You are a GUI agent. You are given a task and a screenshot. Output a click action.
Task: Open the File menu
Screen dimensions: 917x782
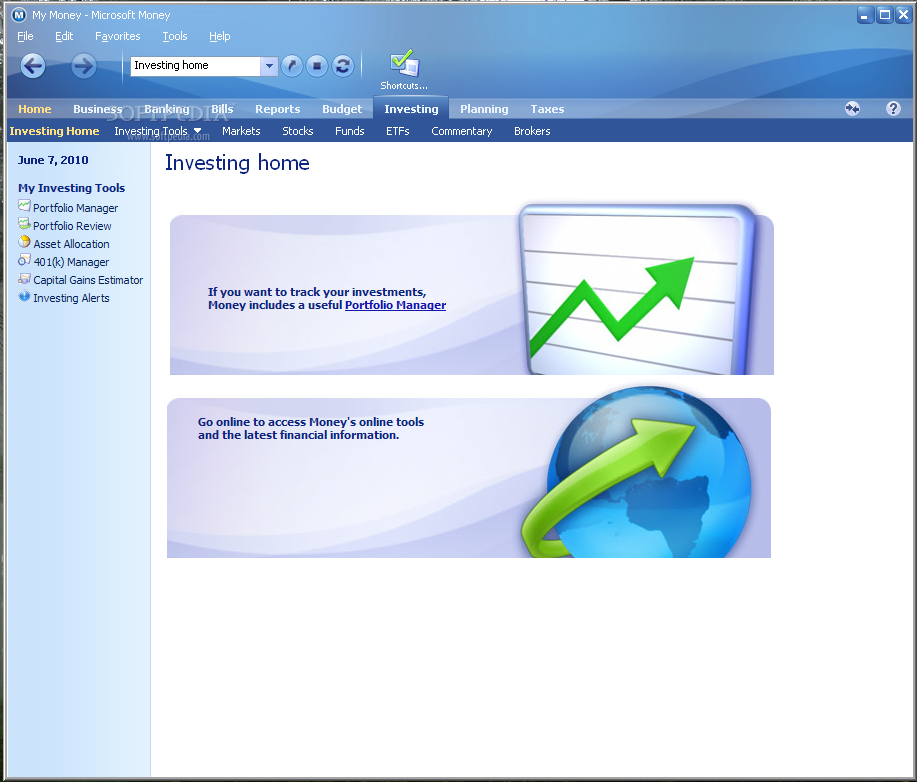[x=25, y=36]
